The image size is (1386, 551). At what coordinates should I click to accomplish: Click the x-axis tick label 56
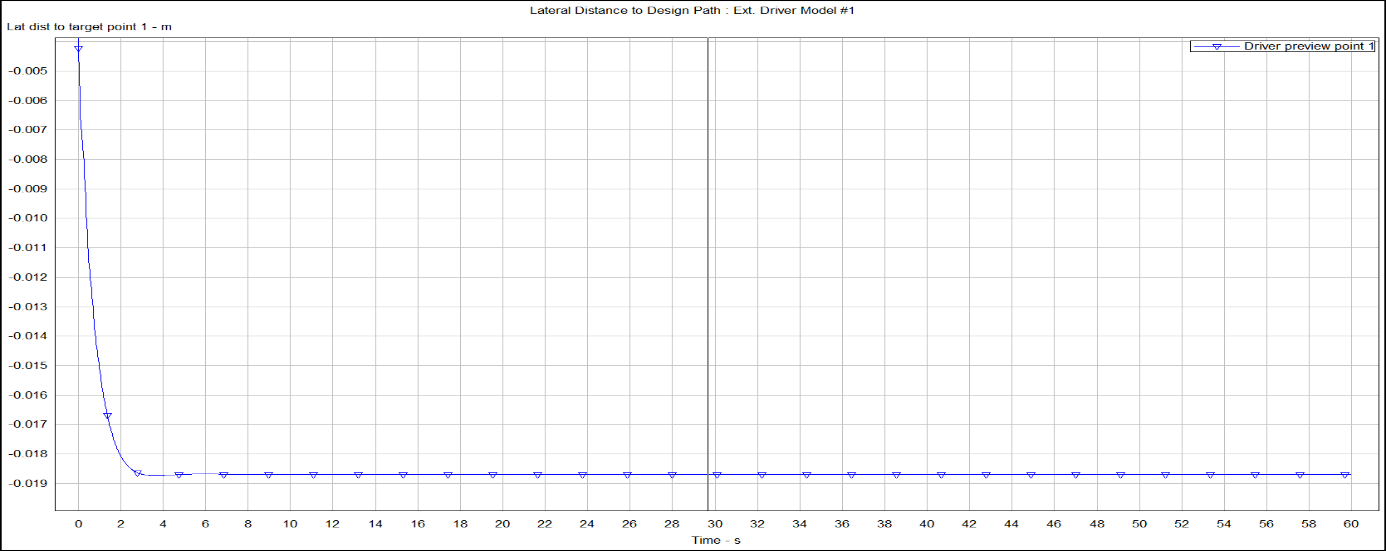(1266, 523)
